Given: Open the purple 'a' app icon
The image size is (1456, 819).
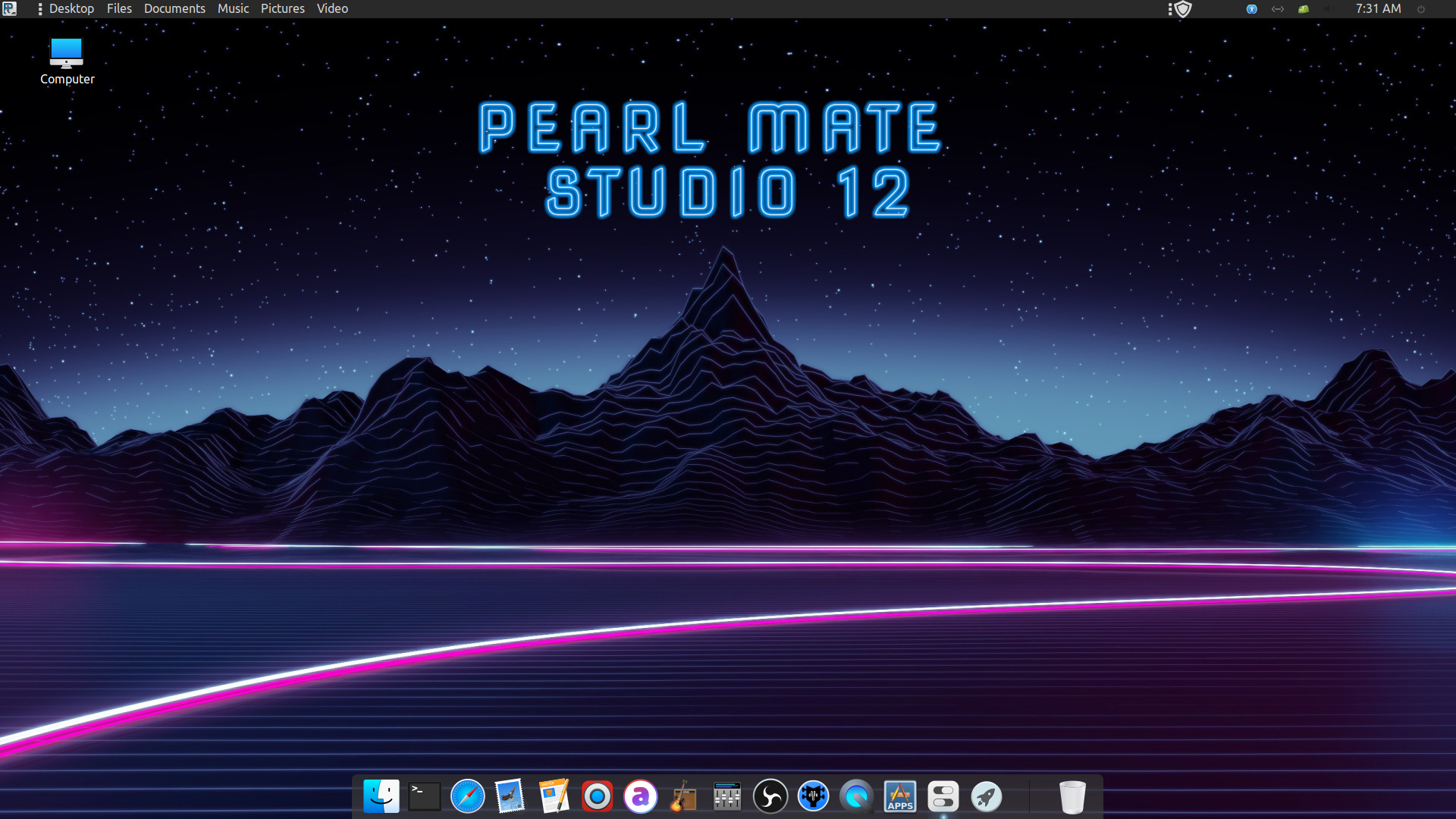Looking at the screenshot, I should (x=640, y=796).
